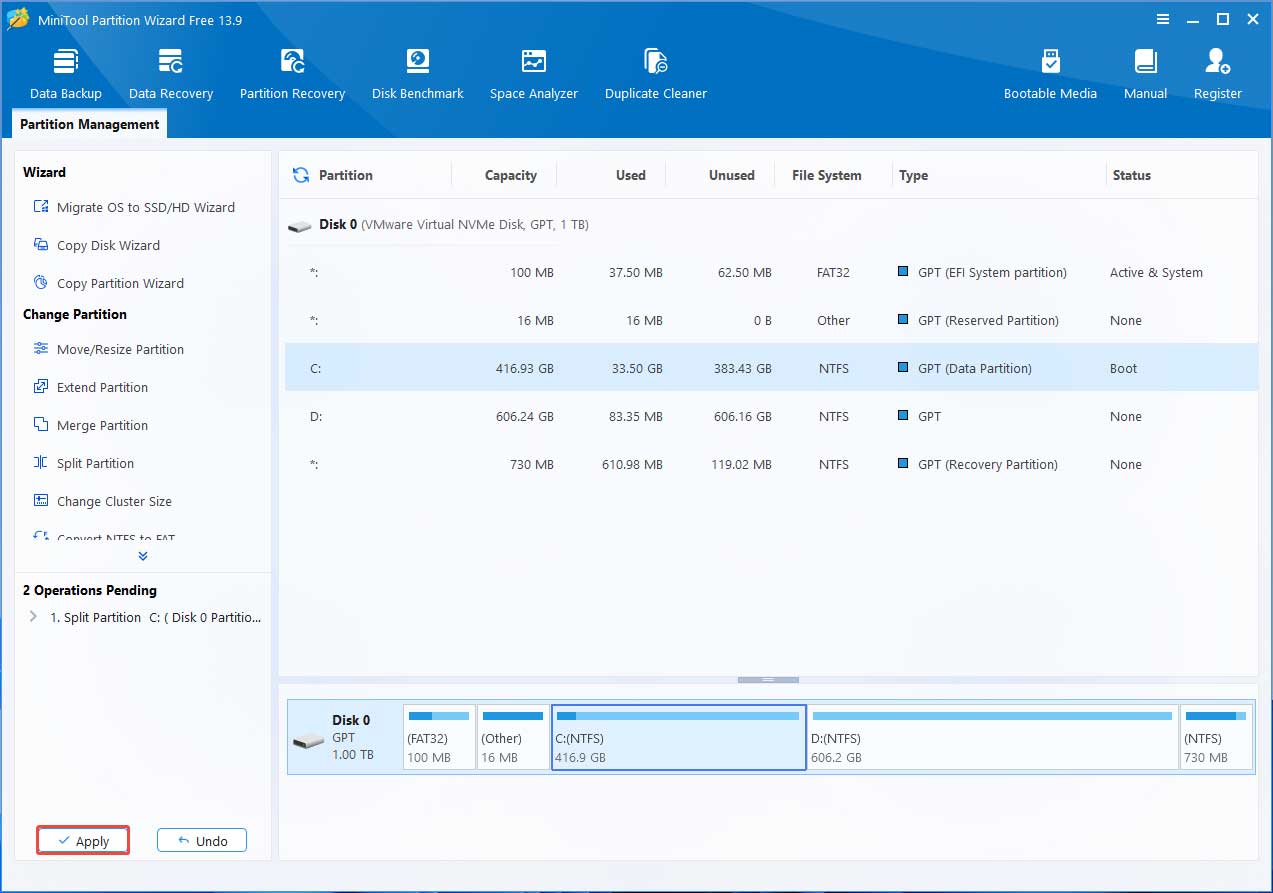This screenshot has height=893, width=1273.
Task: Expand the sidebar's double-chevron for more actions
Action: [143, 556]
